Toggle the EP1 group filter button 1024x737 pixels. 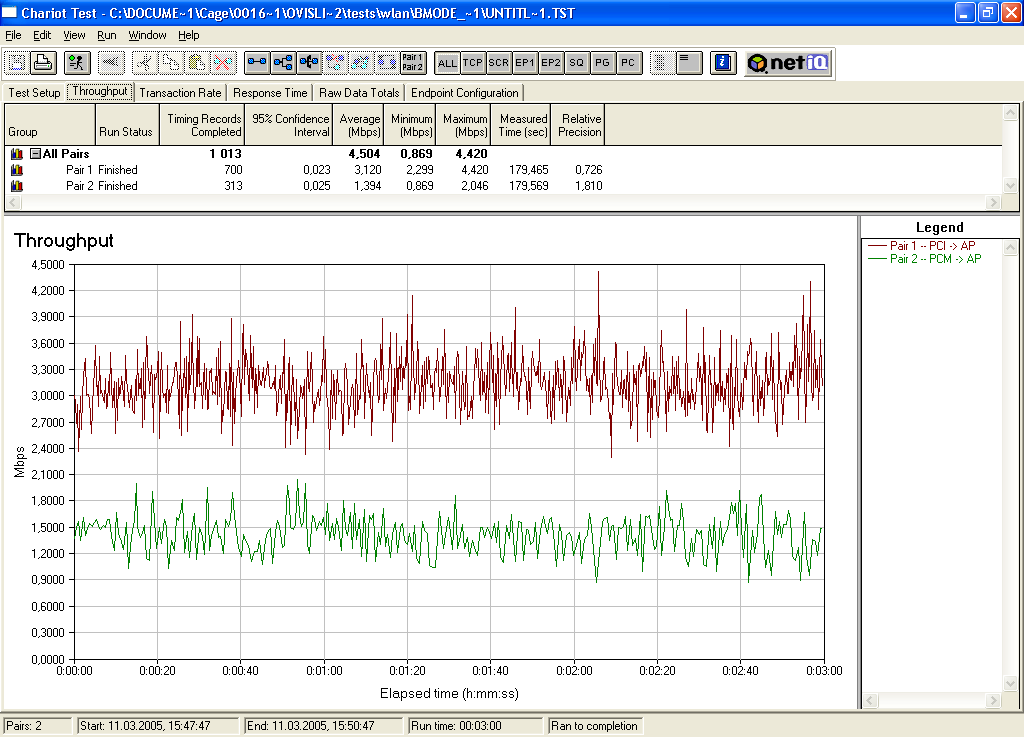525,63
